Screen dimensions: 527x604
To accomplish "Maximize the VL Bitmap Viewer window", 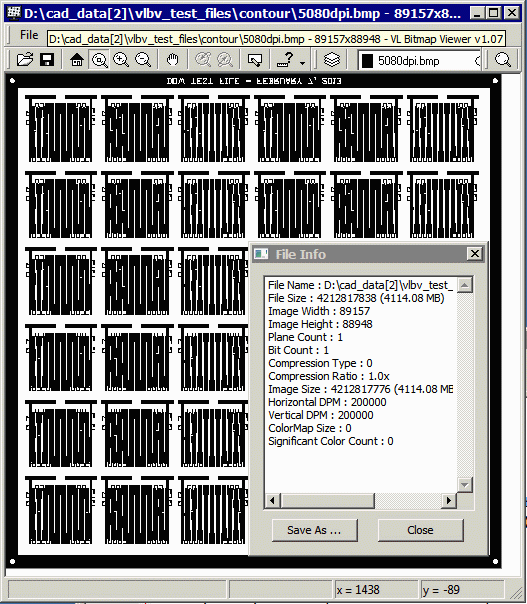I will 493,13.
